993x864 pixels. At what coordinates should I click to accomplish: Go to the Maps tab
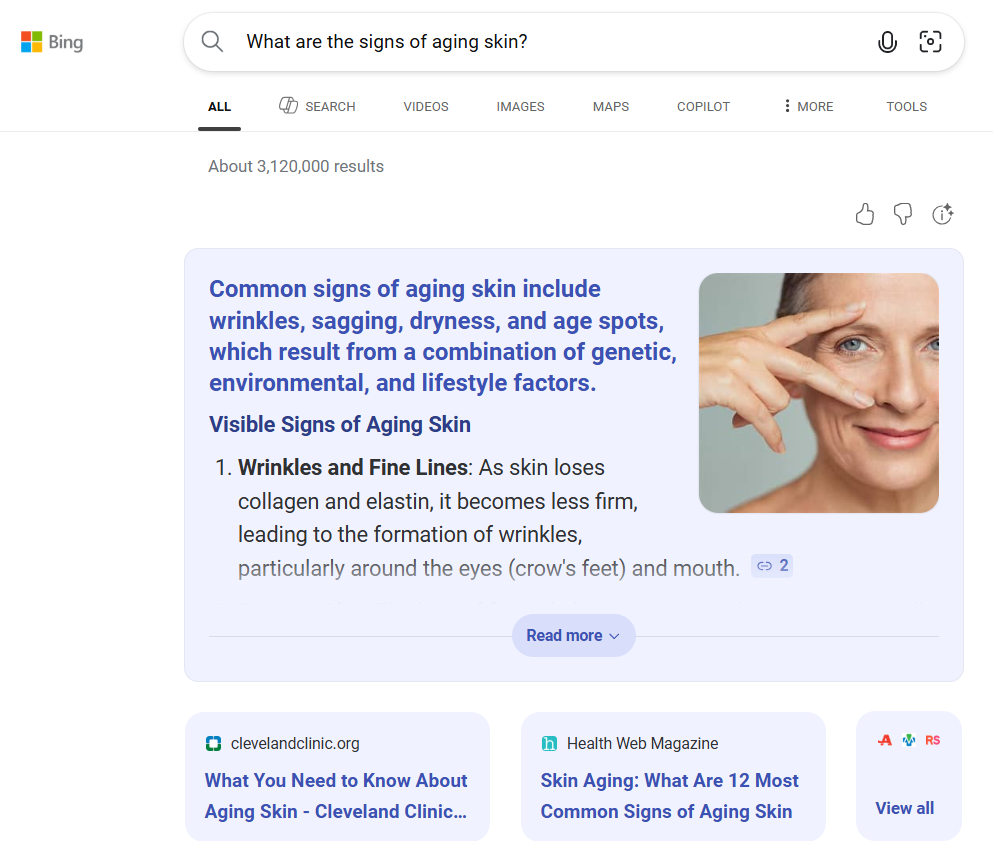610,106
